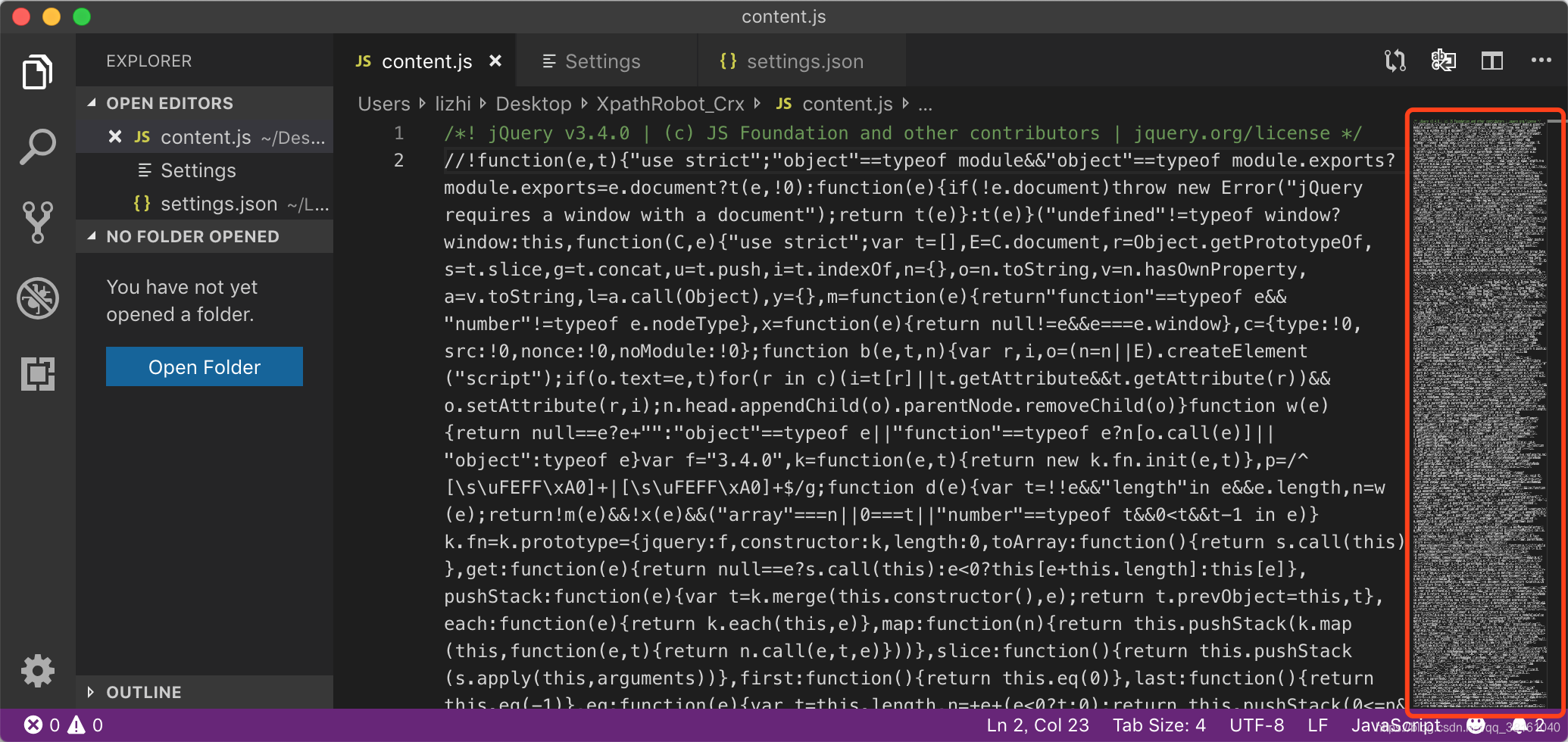
Task: Open the Extensions view
Action: click(x=37, y=373)
